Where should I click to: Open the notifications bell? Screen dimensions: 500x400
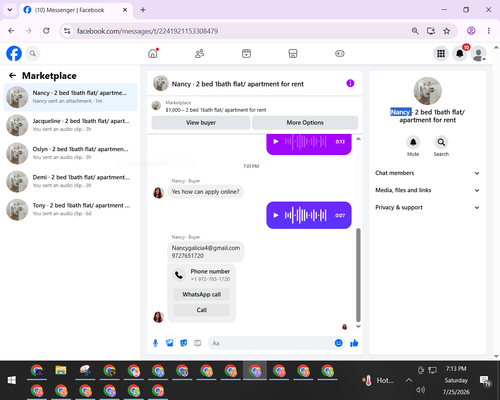pos(460,53)
